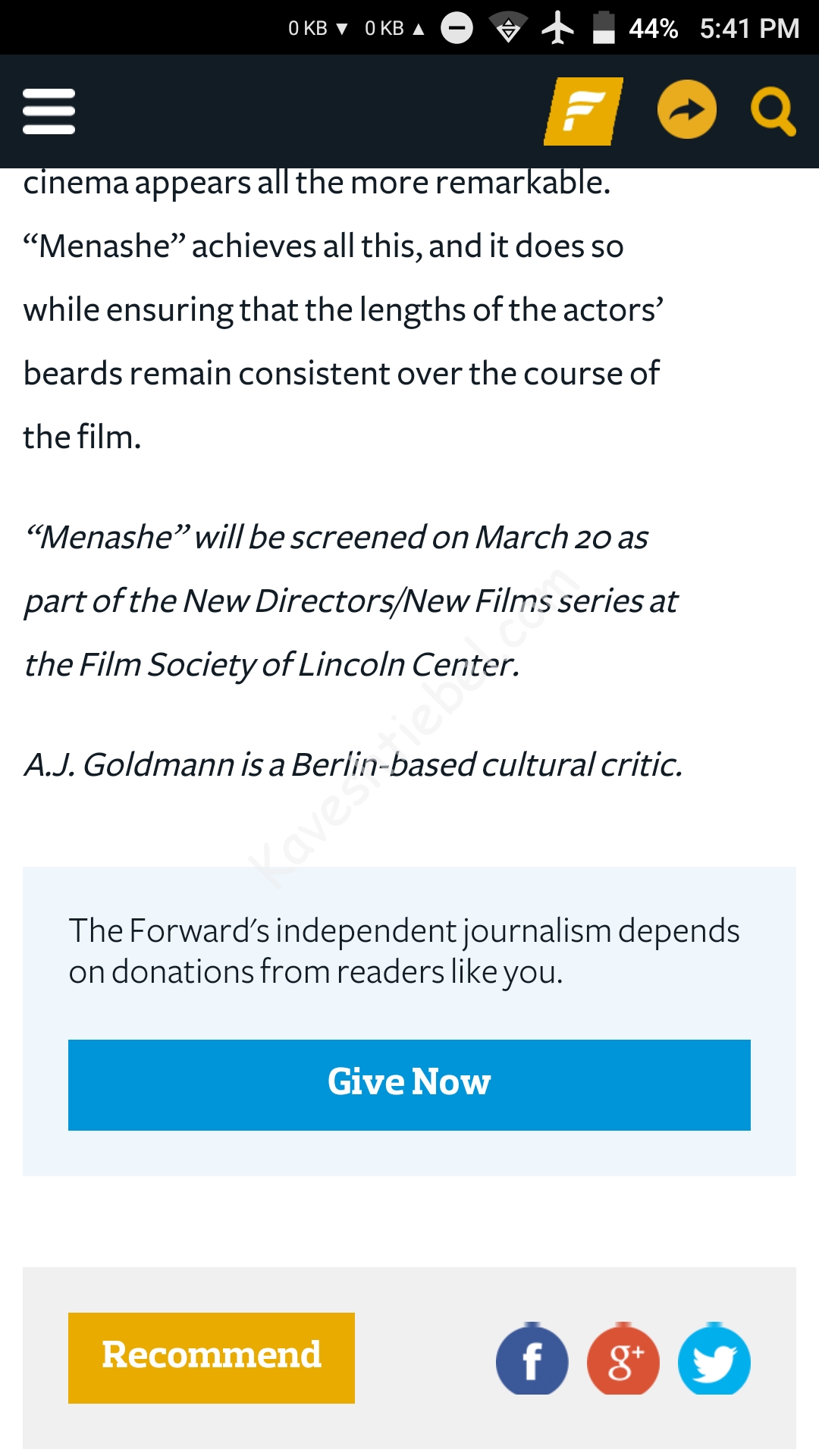819x1456 pixels.
Task: Tap the 5:41 PM clock
Action: point(749,29)
